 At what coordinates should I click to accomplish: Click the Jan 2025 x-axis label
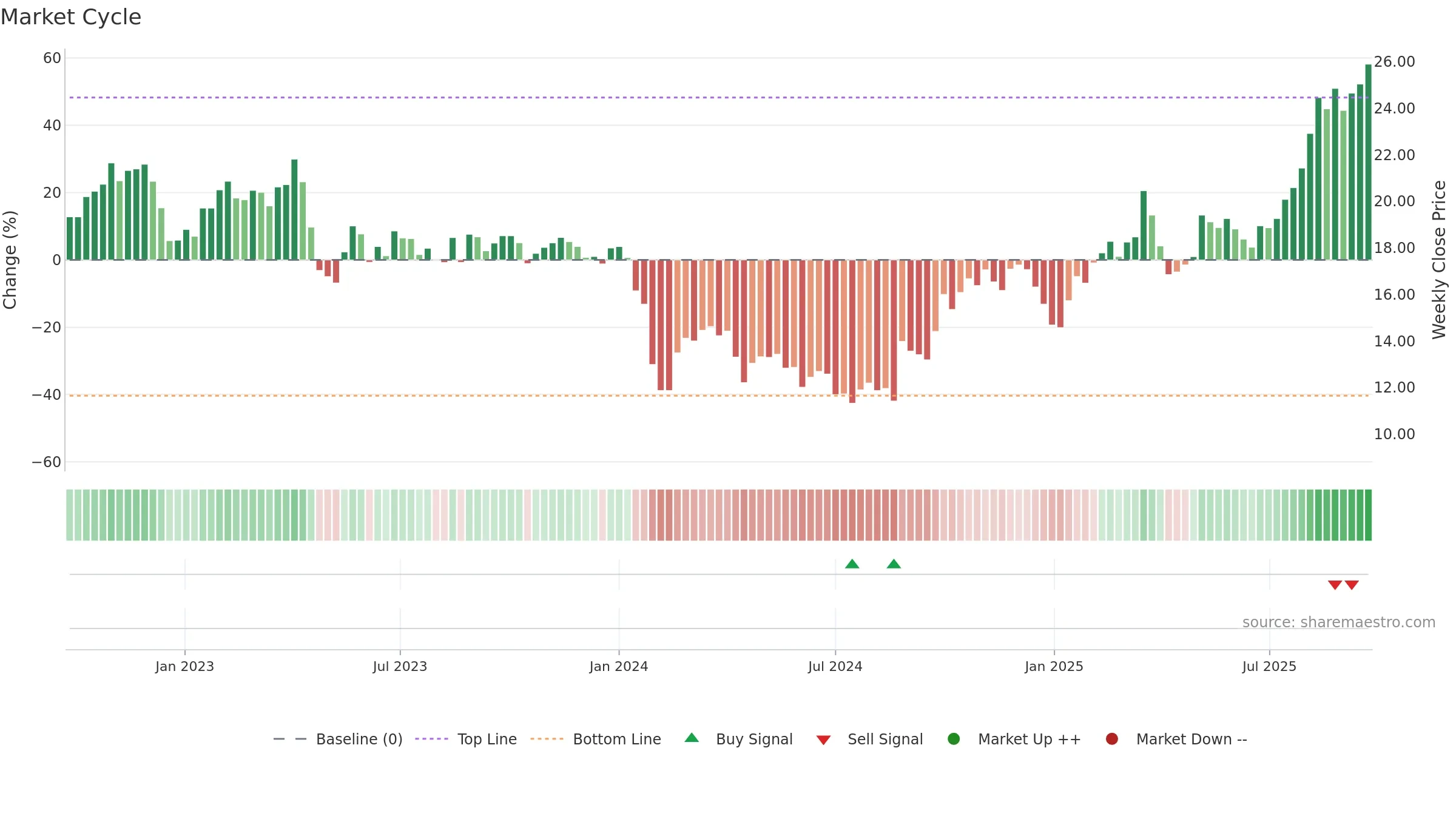1054,666
